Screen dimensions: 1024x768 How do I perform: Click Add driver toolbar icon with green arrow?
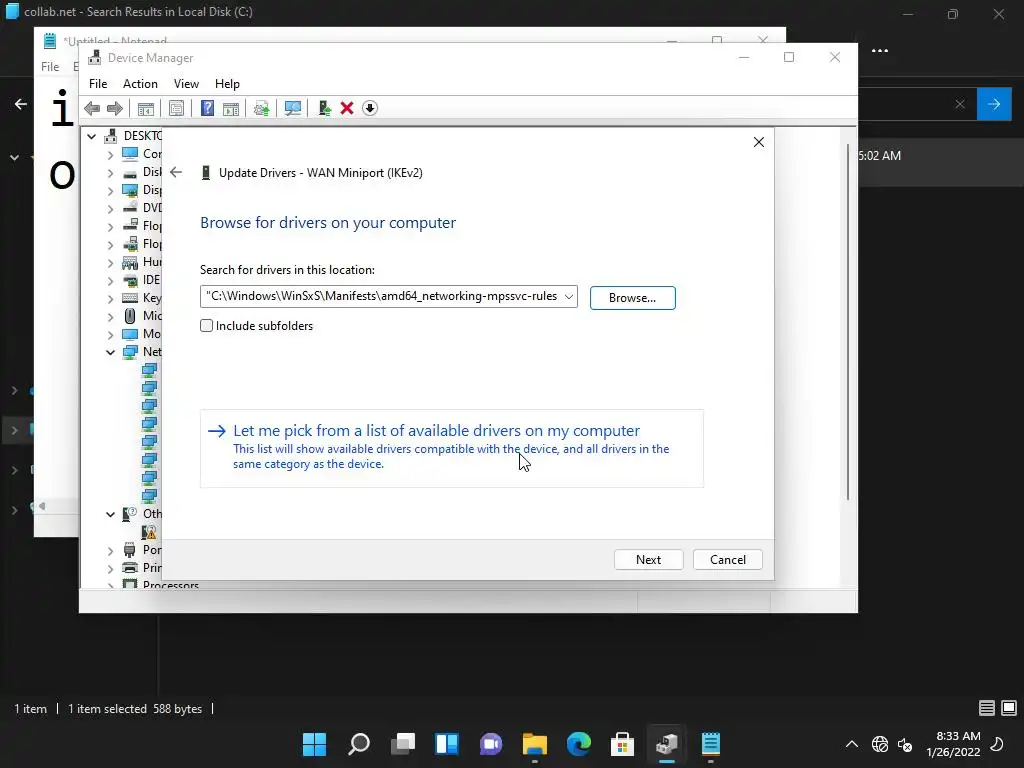pyautogui.click(x=324, y=108)
